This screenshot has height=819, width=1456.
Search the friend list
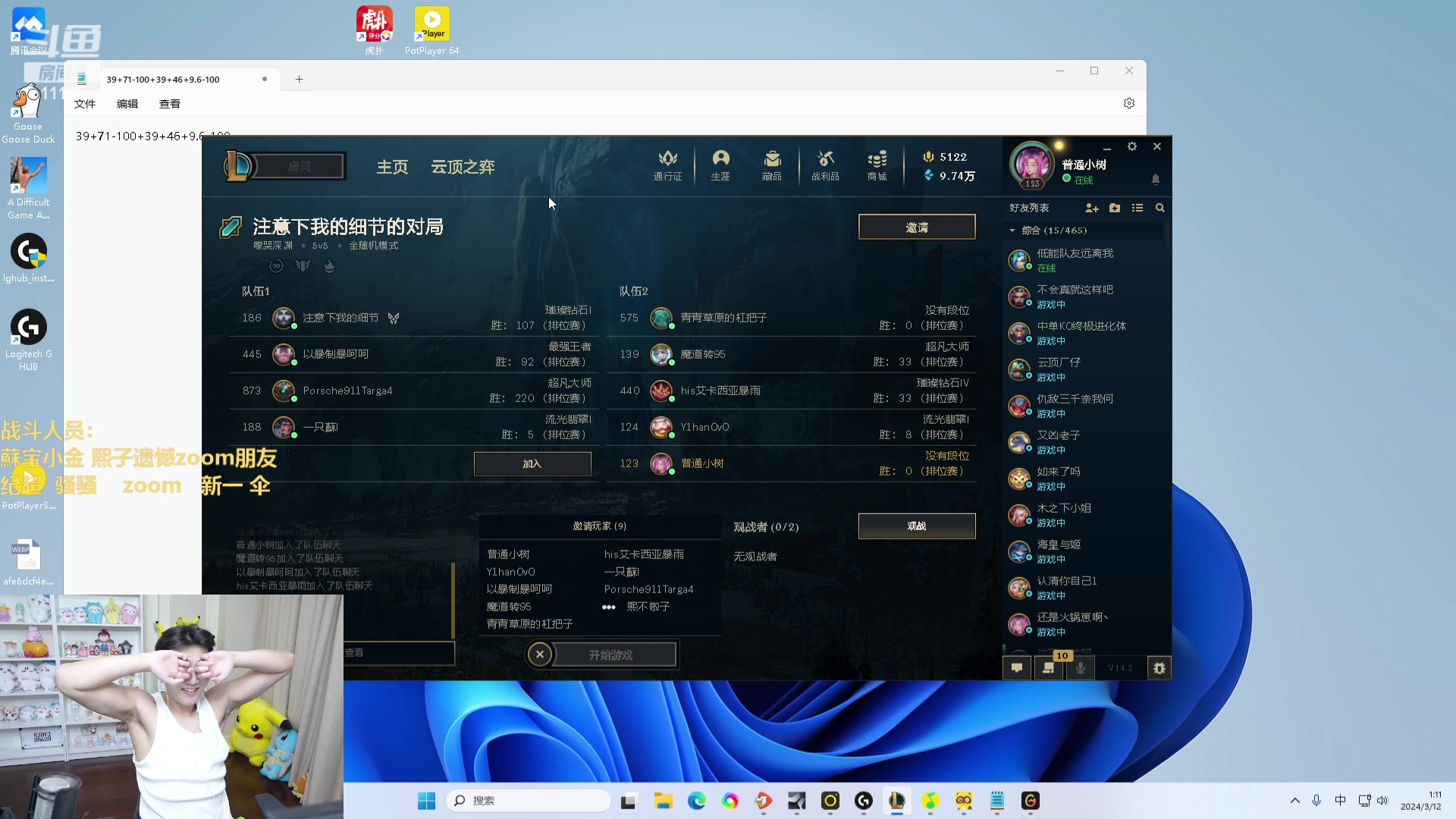1159,208
